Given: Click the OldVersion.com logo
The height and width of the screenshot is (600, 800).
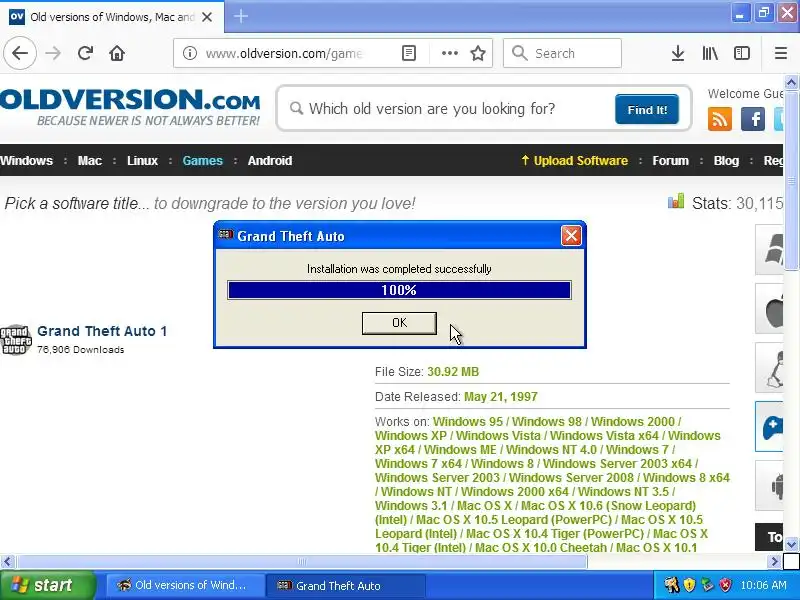Looking at the screenshot, I should (130, 107).
